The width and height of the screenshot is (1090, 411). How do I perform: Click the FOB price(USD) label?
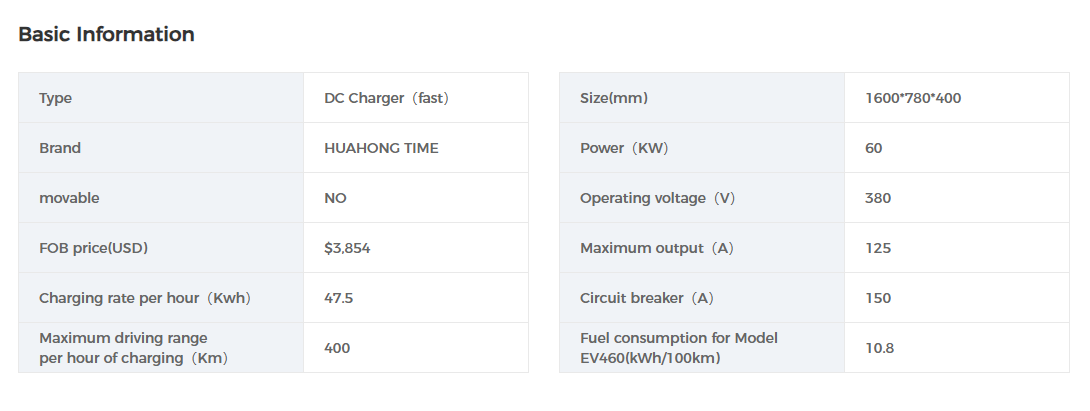click(x=98, y=248)
